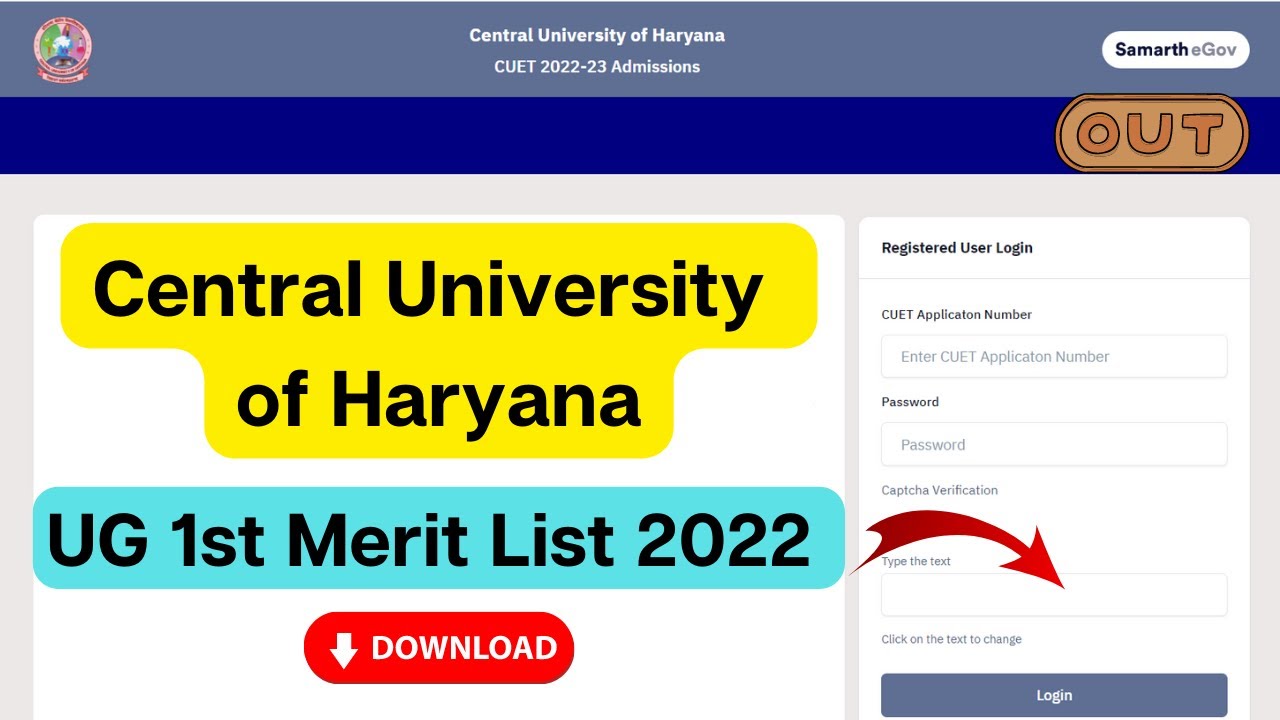Click the Central University of Haryana logo
The height and width of the screenshot is (720, 1280).
[62, 50]
